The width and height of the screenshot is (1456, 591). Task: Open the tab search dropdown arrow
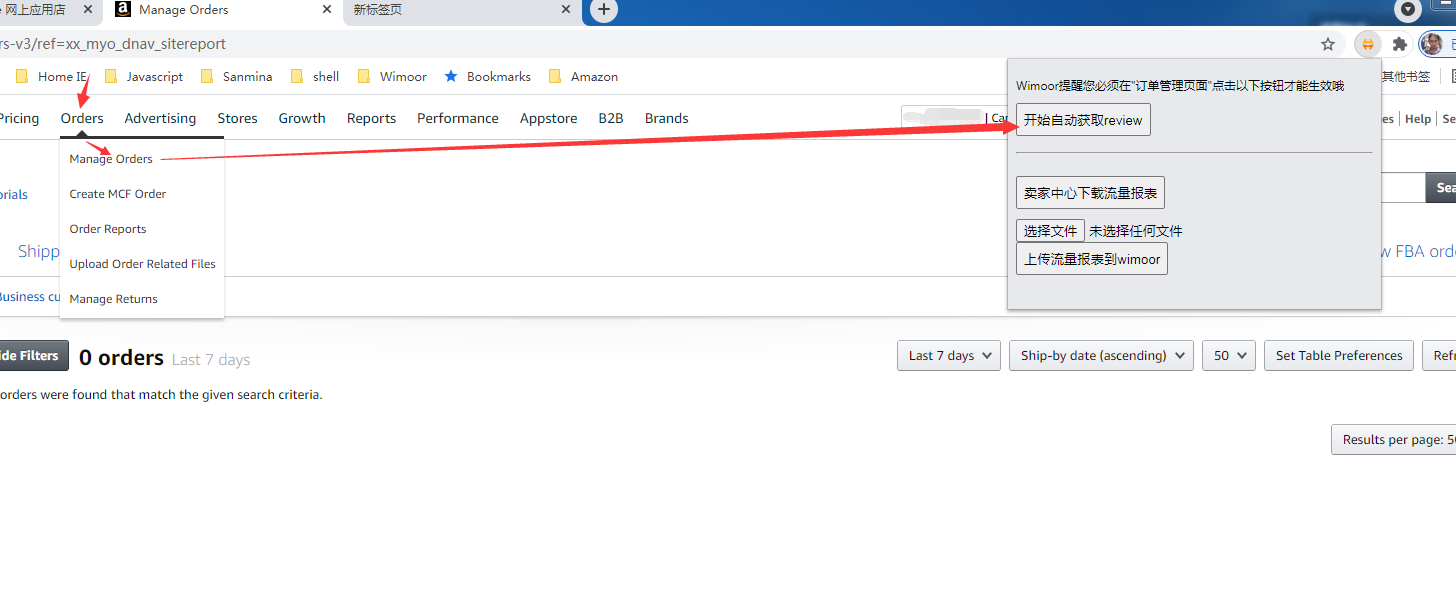click(x=1409, y=10)
